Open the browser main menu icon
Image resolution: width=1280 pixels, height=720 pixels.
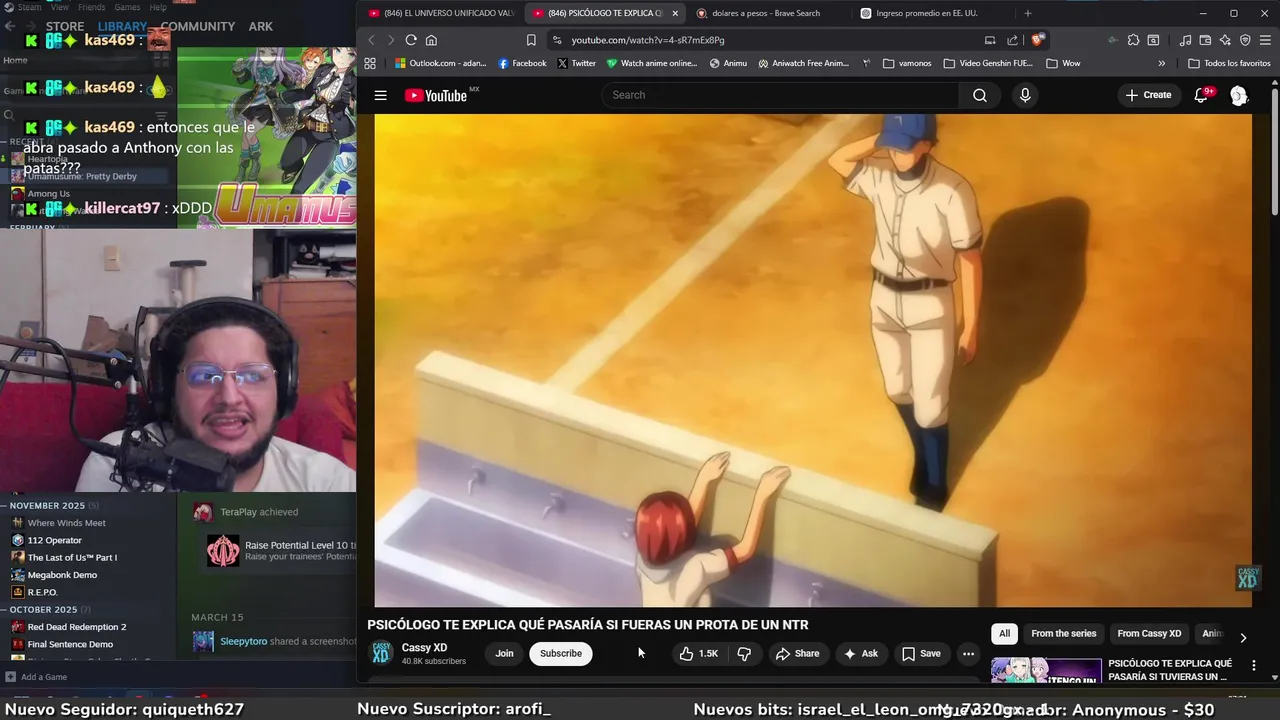1265,40
